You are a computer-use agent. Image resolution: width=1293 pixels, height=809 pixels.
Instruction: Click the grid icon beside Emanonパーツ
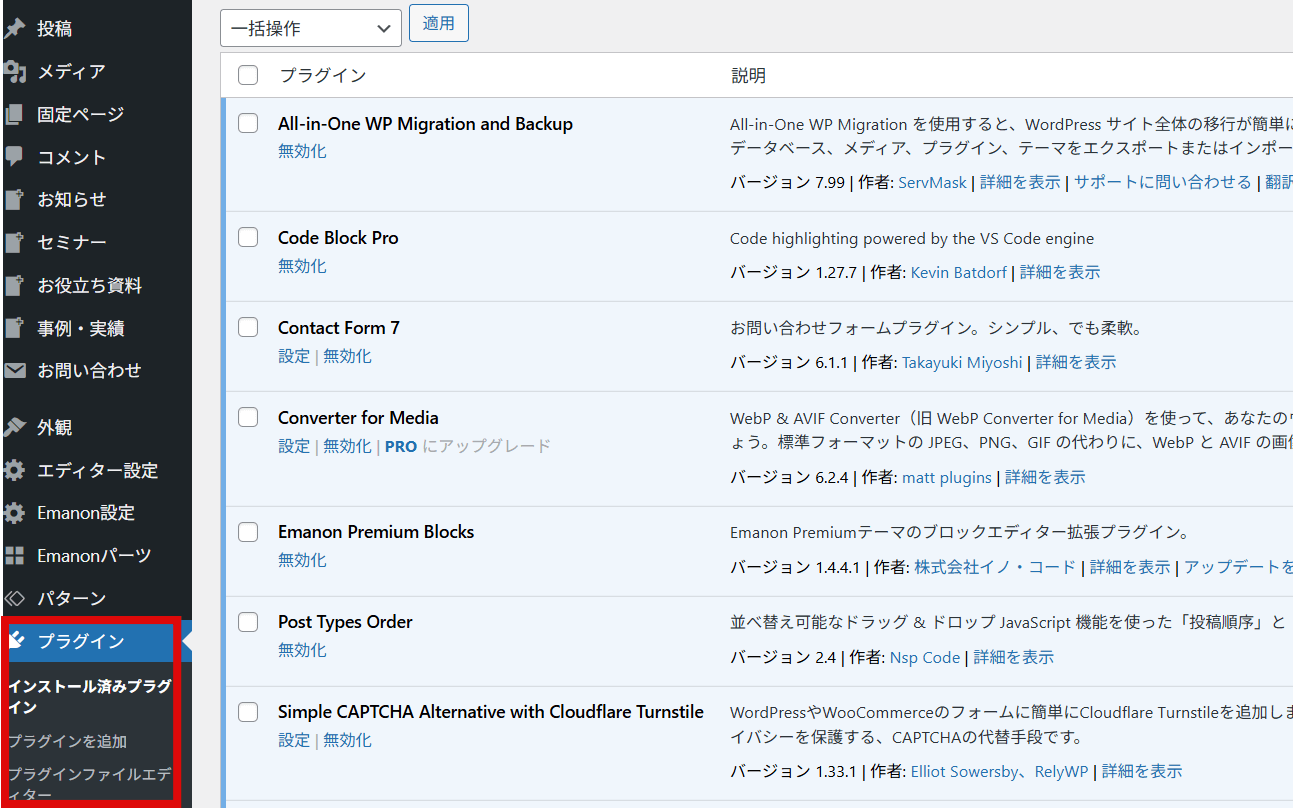(x=14, y=556)
